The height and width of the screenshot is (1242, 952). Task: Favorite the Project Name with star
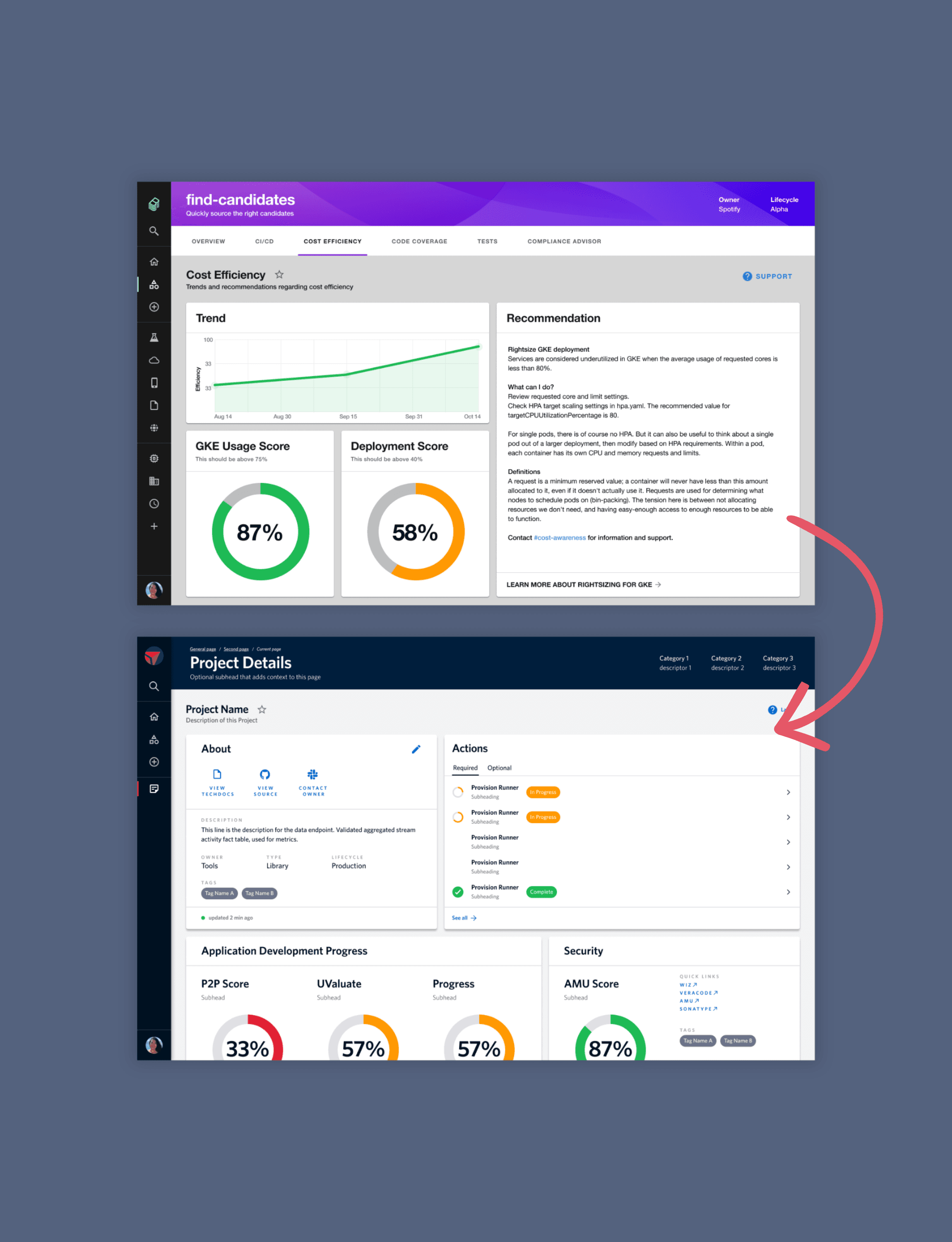click(262, 709)
